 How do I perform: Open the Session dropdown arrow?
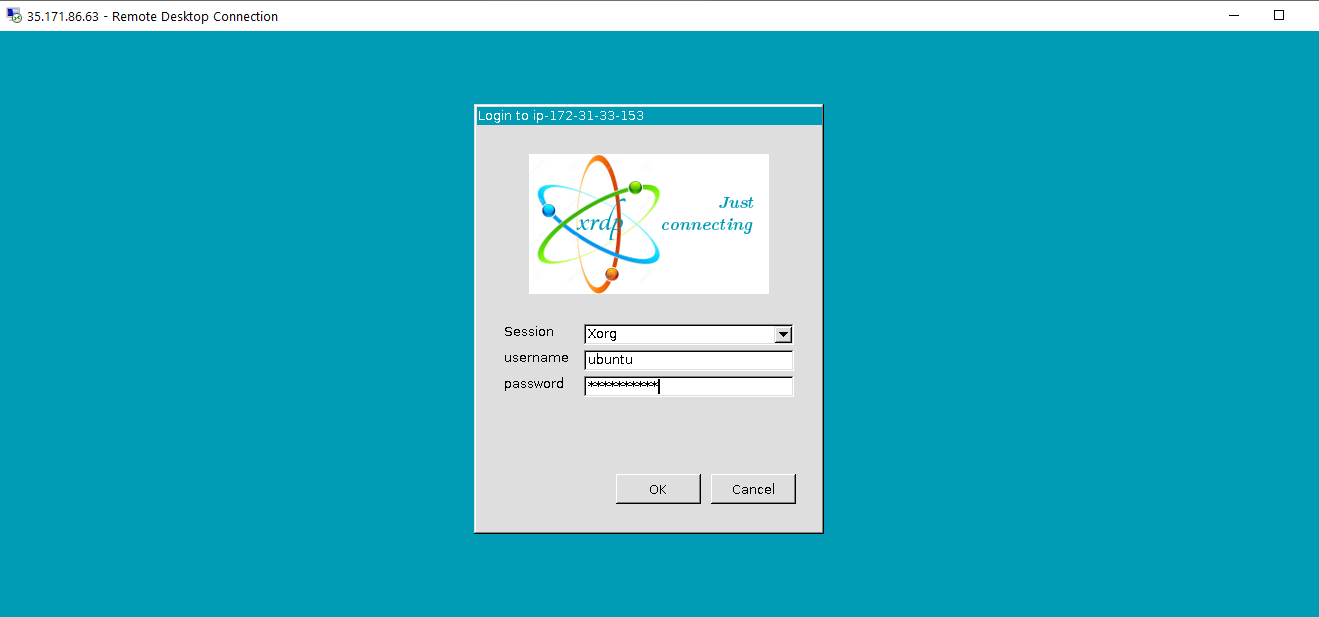(x=783, y=334)
